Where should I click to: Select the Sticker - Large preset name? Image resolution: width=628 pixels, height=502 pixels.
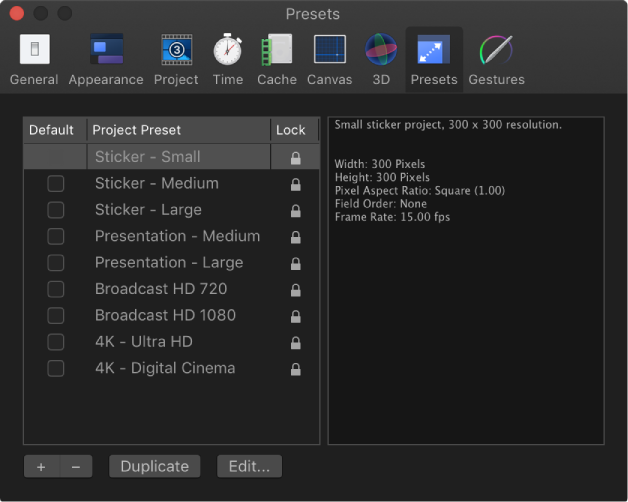click(148, 210)
